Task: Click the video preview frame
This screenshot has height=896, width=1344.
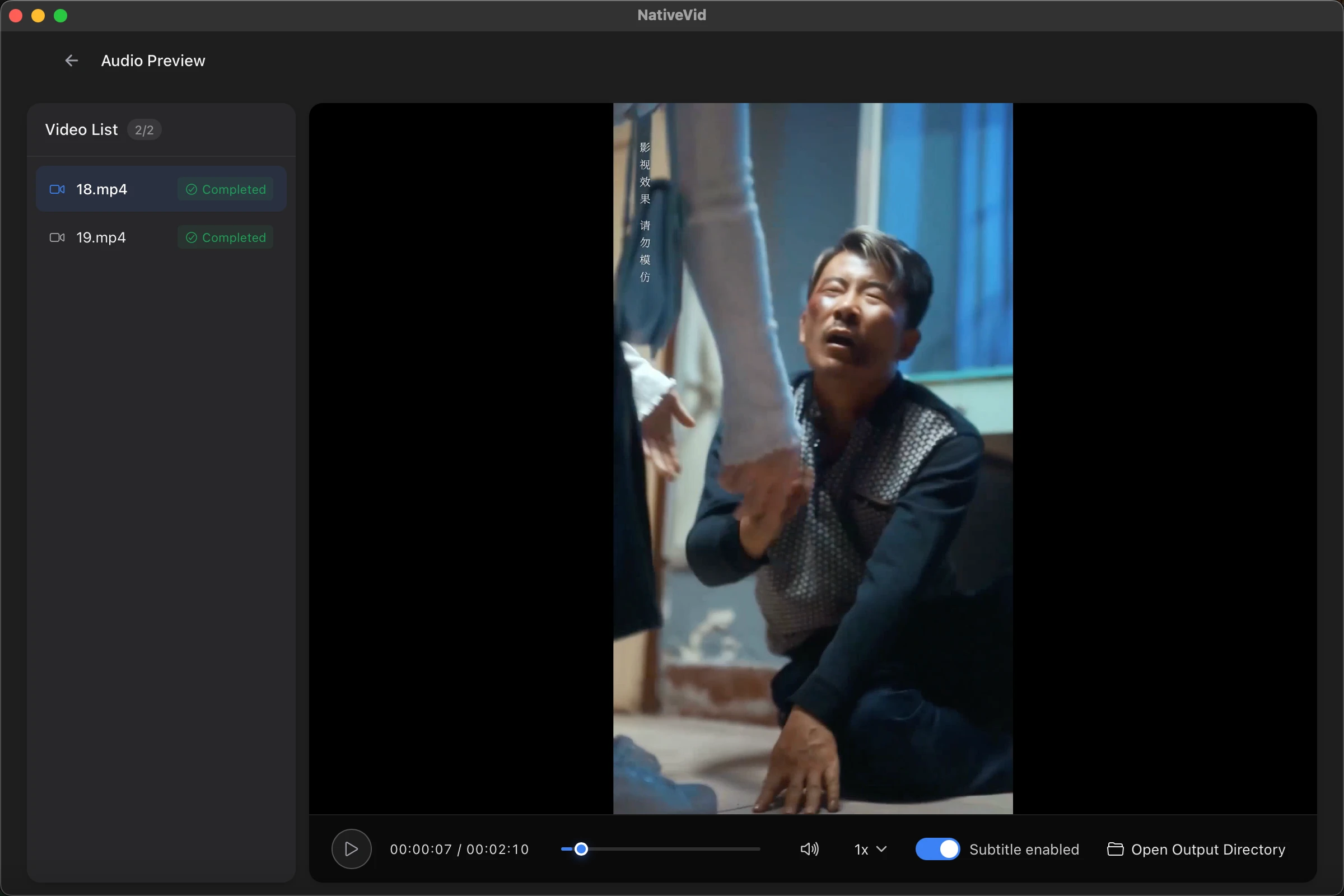Action: 813,458
